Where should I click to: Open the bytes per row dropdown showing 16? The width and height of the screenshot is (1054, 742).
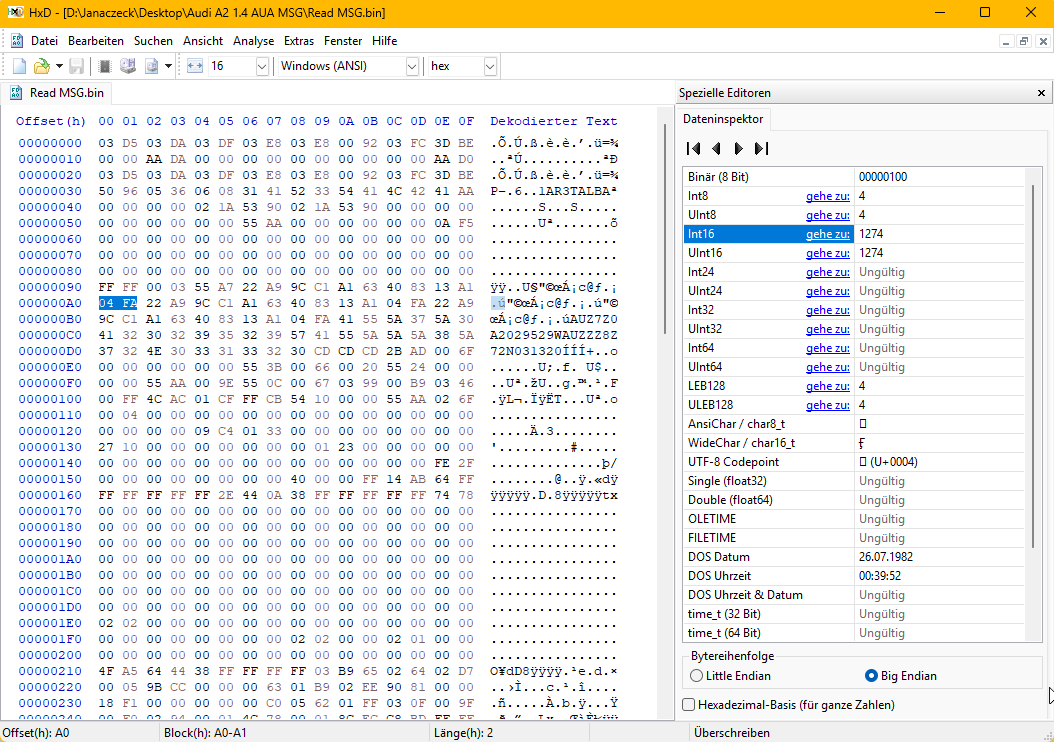[x=262, y=66]
